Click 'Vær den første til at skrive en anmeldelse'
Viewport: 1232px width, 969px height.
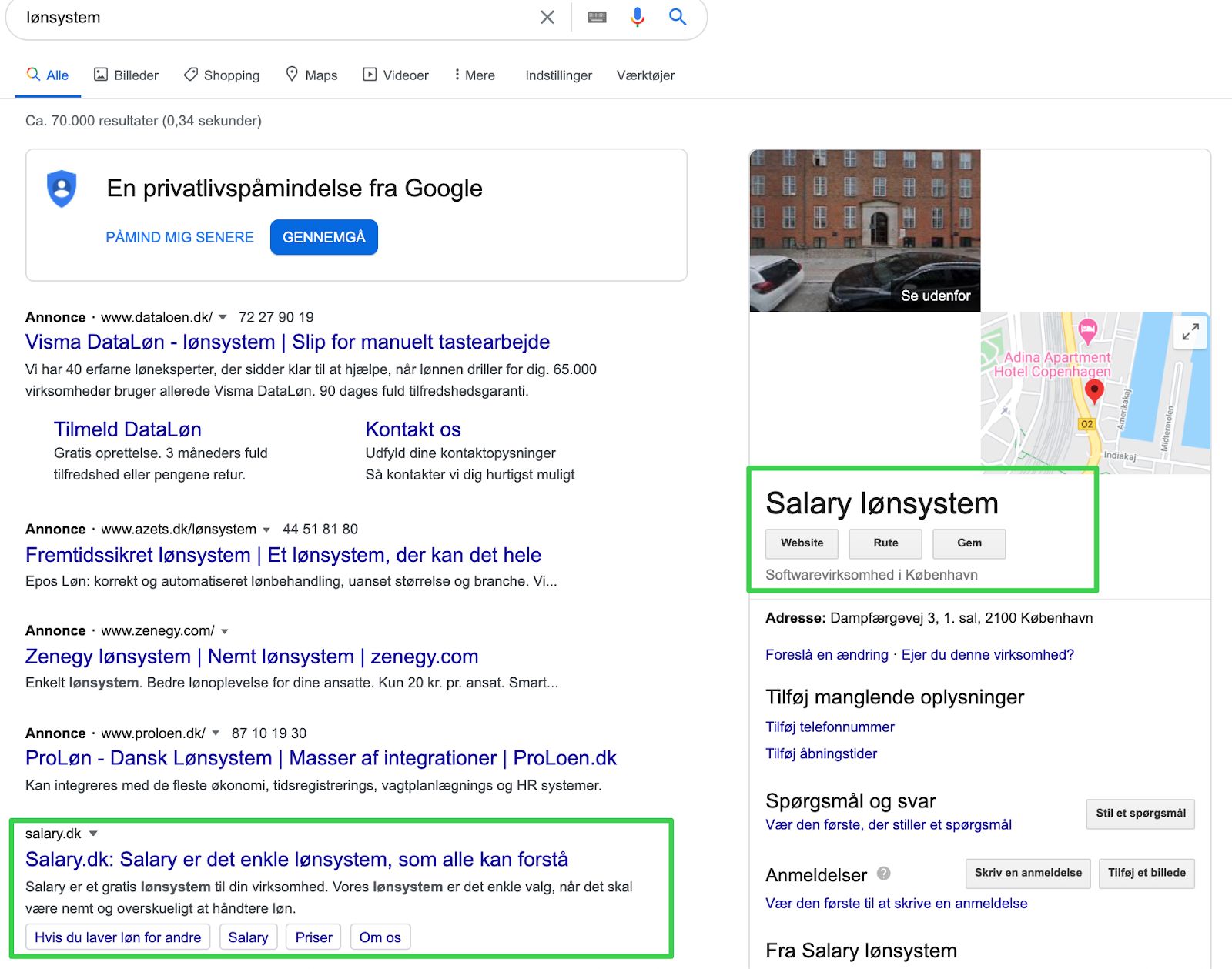click(896, 904)
